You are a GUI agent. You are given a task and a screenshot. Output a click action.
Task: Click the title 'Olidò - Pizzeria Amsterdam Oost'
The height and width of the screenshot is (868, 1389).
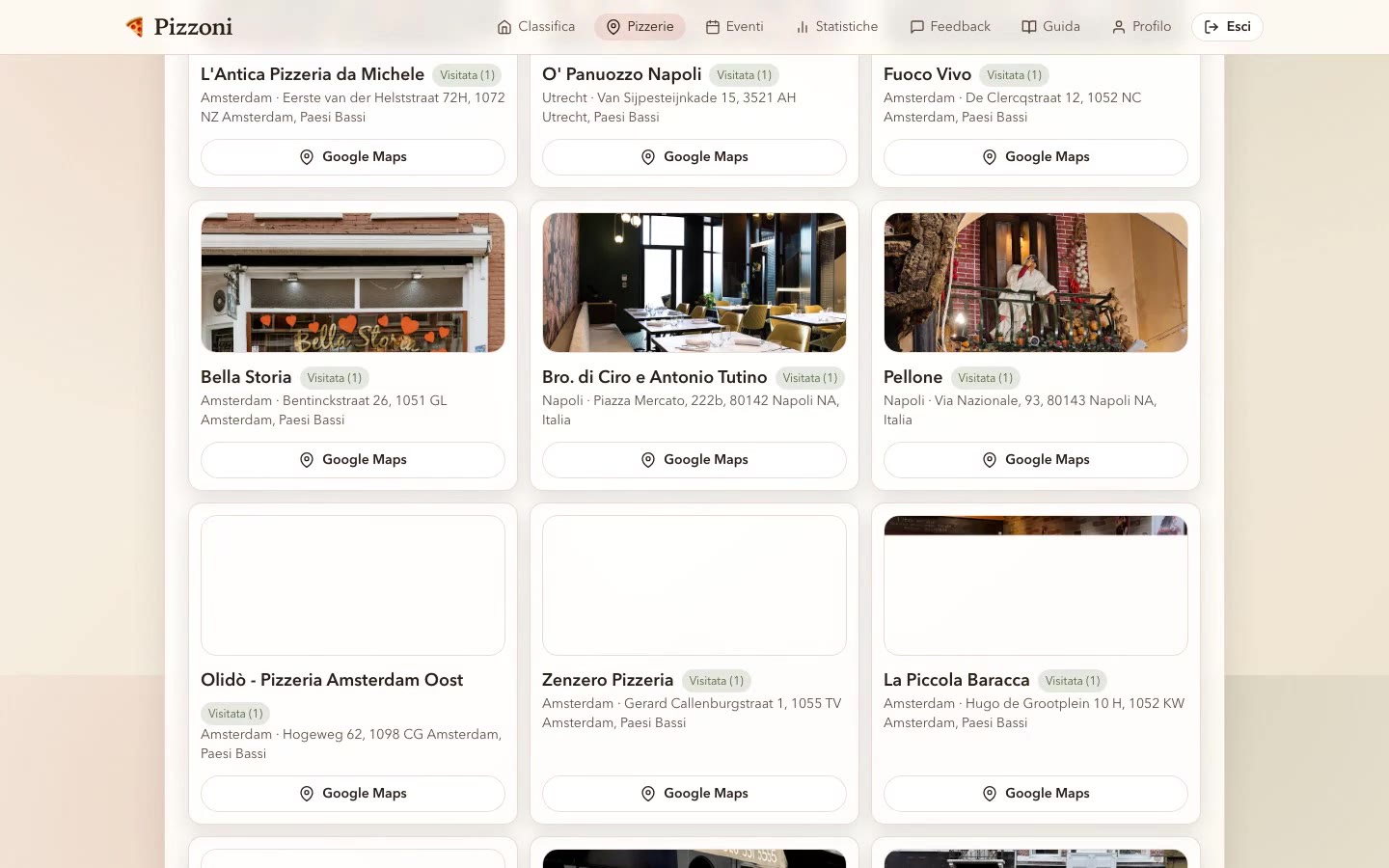click(332, 680)
